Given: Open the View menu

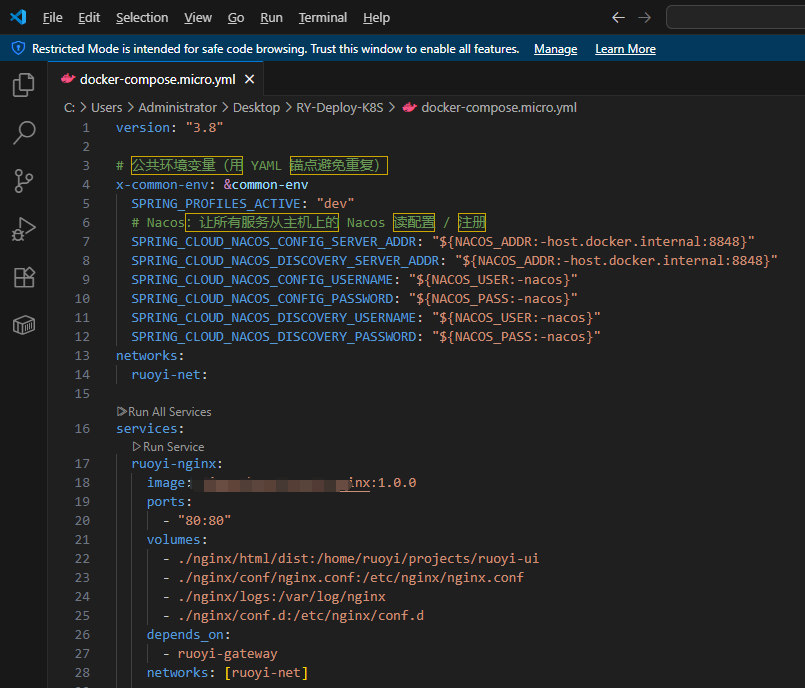Looking at the screenshot, I should pyautogui.click(x=198, y=18).
